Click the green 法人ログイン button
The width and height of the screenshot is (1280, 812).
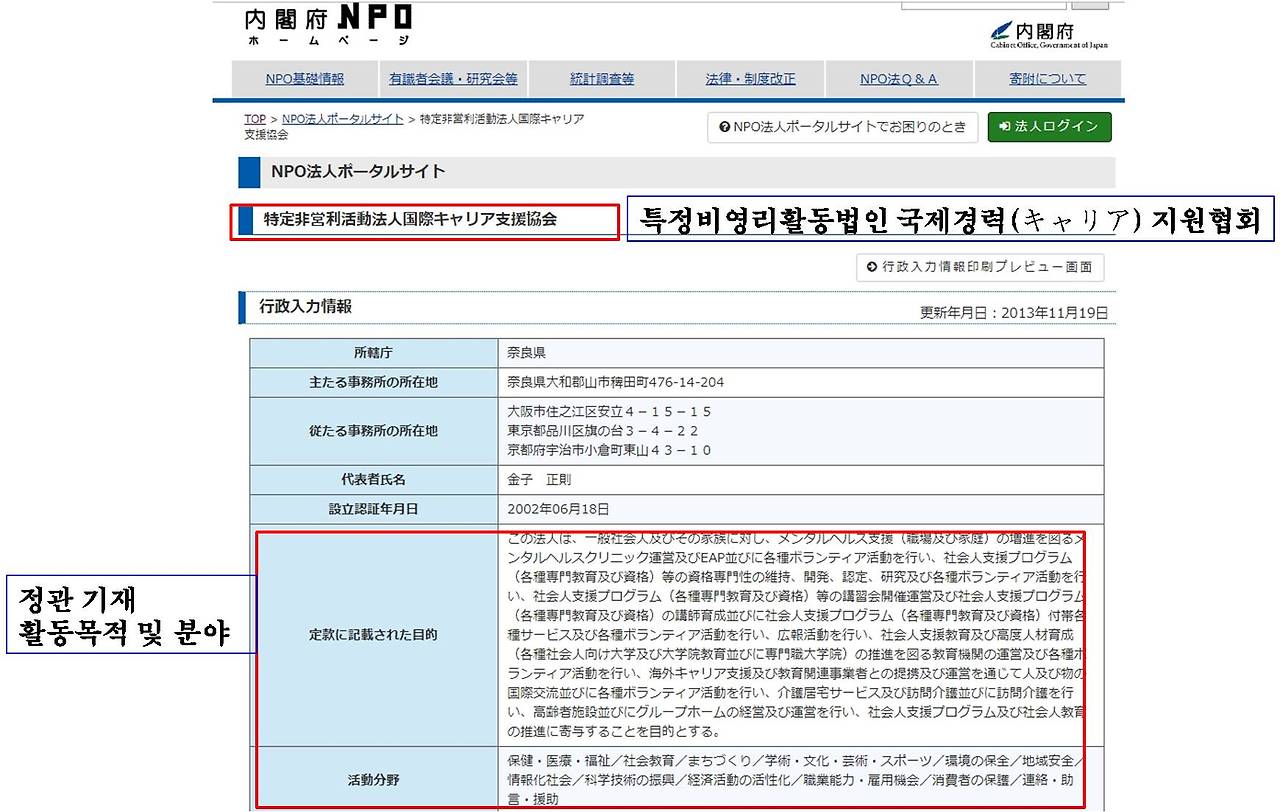(1050, 127)
